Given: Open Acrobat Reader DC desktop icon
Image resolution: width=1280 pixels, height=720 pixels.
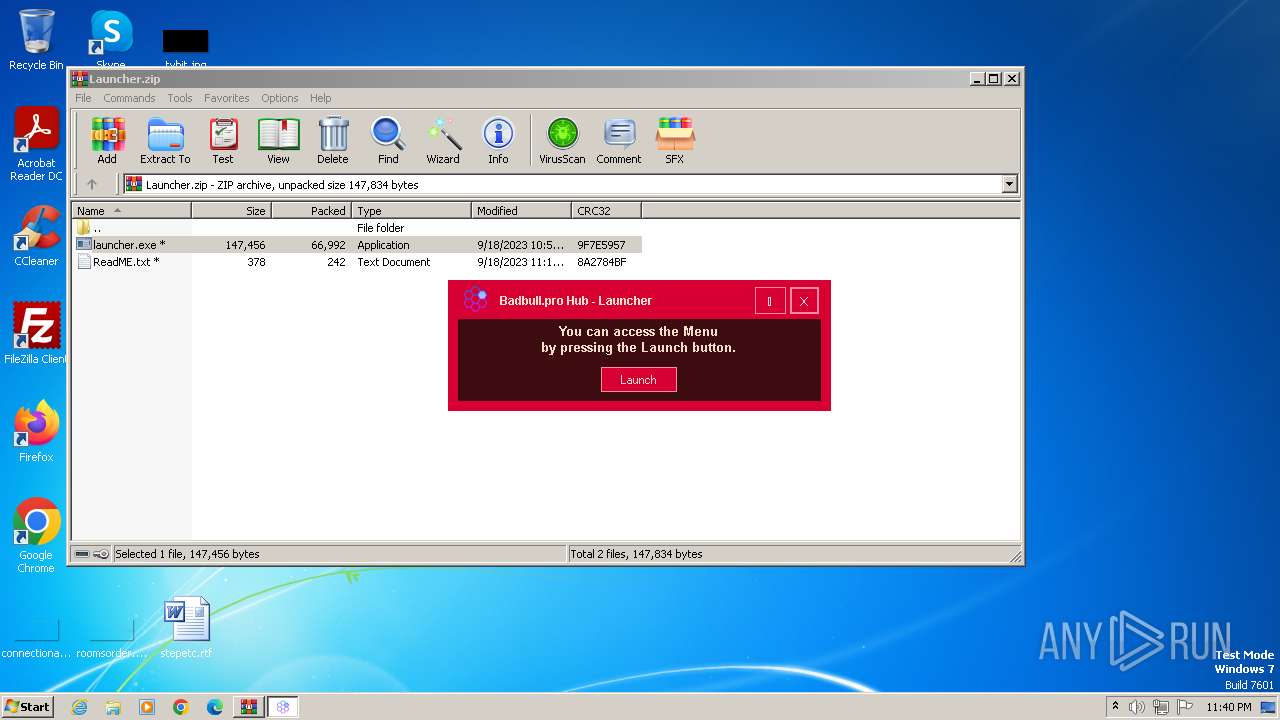Looking at the screenshot, I should click(36, 145).
